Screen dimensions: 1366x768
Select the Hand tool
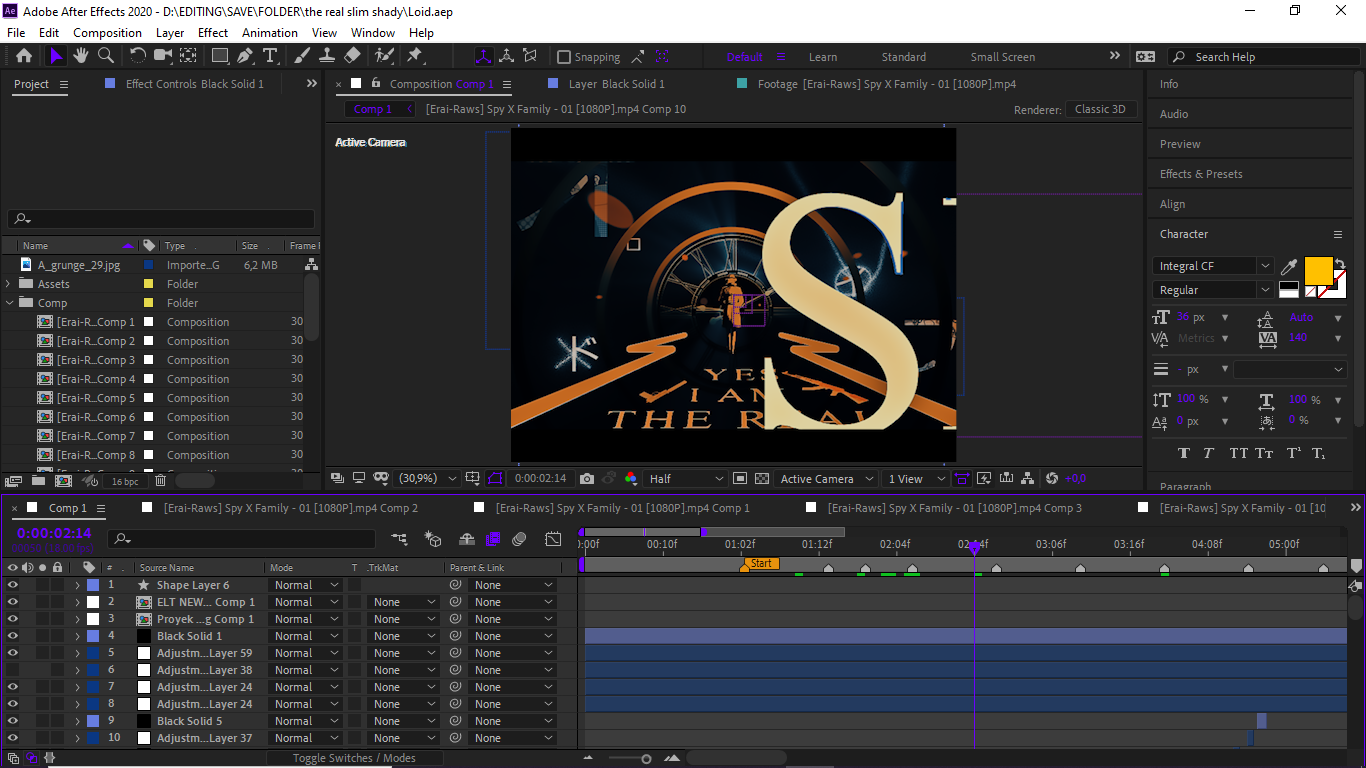click(x=80, y=56)
